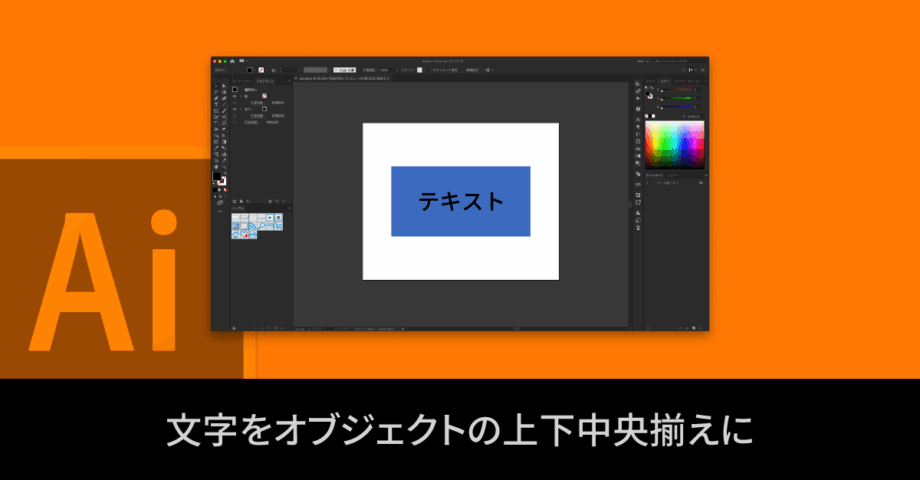
Task: Select アートボード 1 row in Artboards panel
Action: tap(675, 182)
